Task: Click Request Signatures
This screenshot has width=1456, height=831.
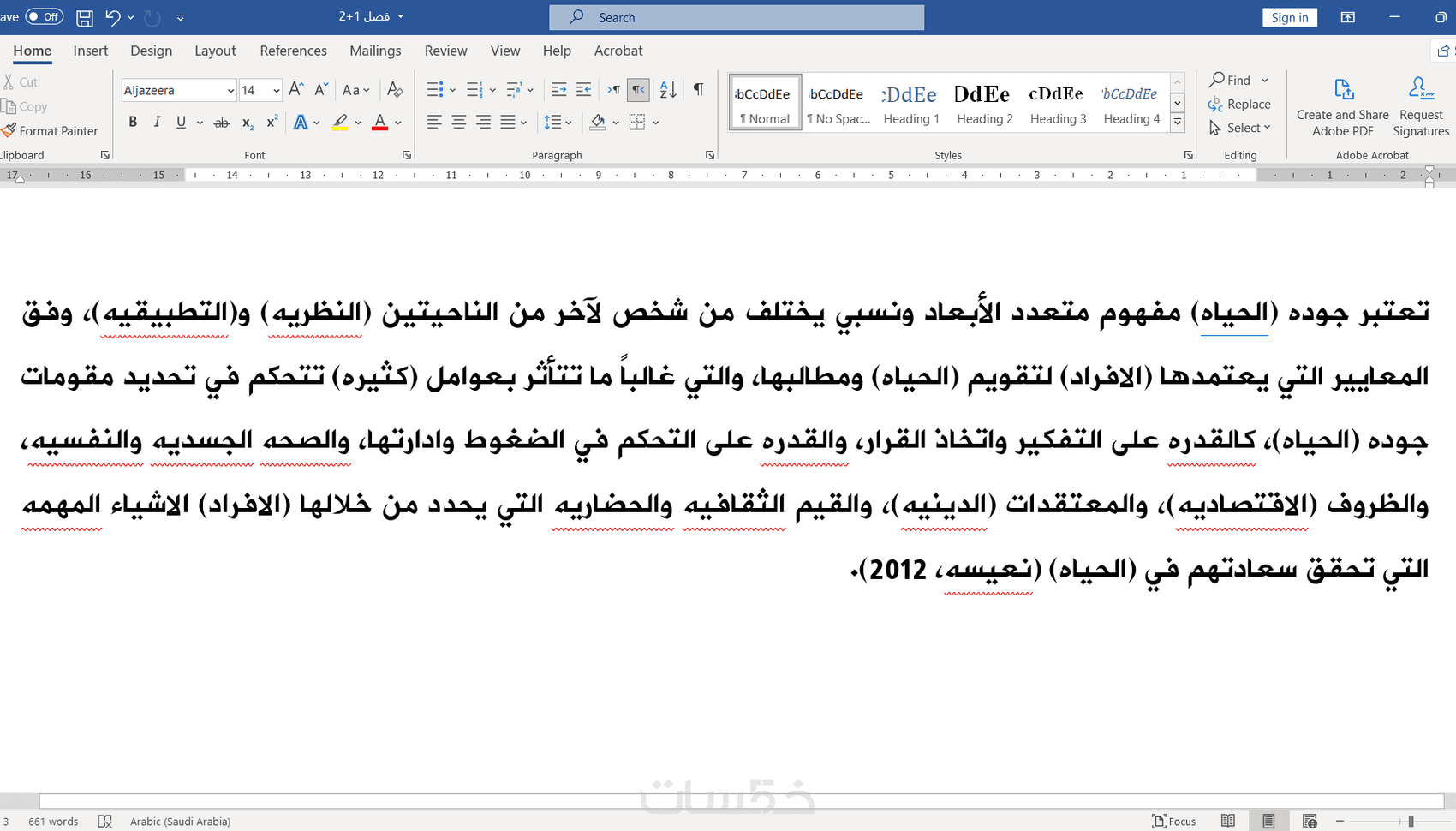Action: [x=1421, y=108]
